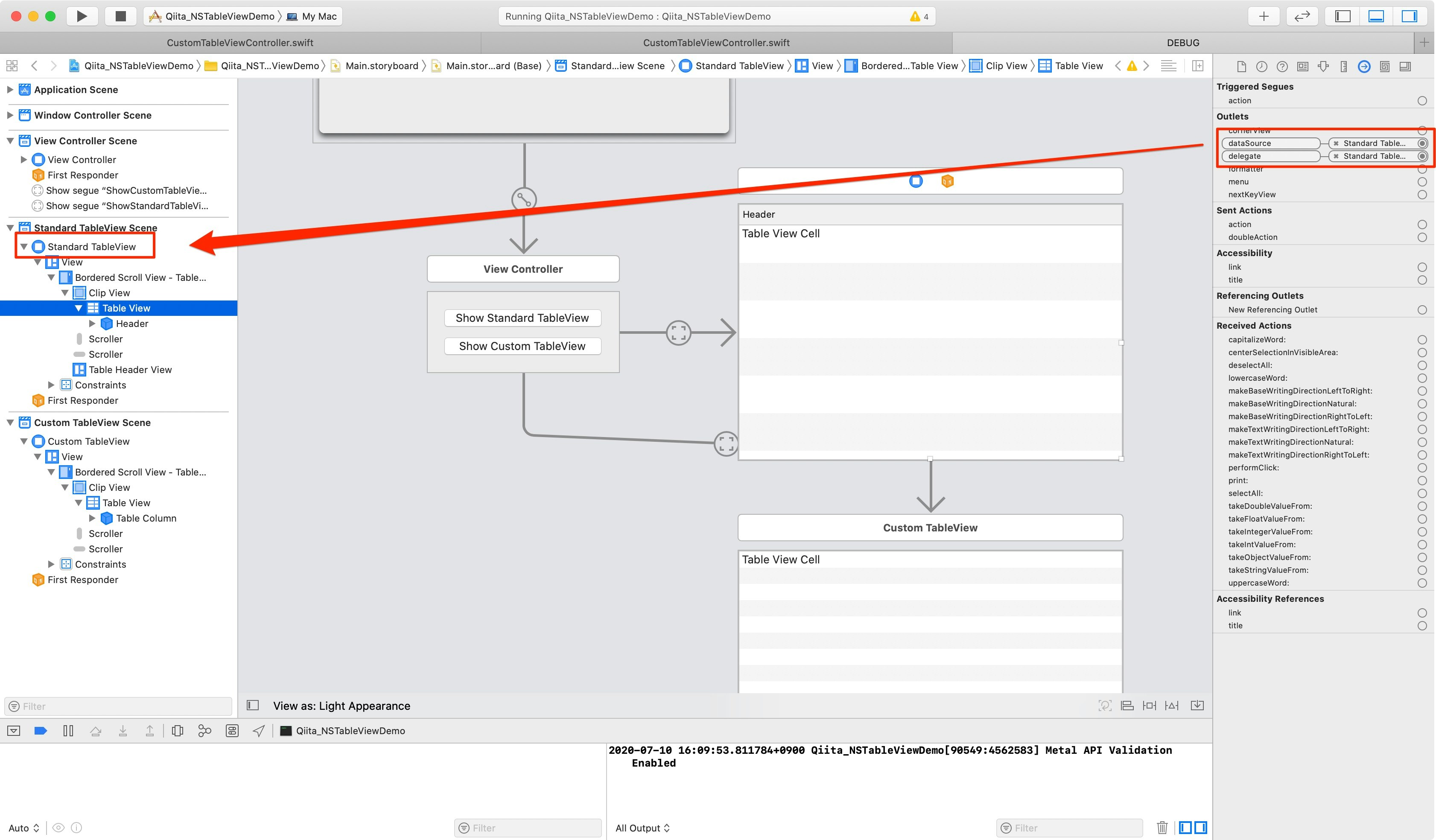The width and height of the screenshot is (1436, 840).
Task: Switch to the DEBUG tab
Action: (x=1182, y=43)
